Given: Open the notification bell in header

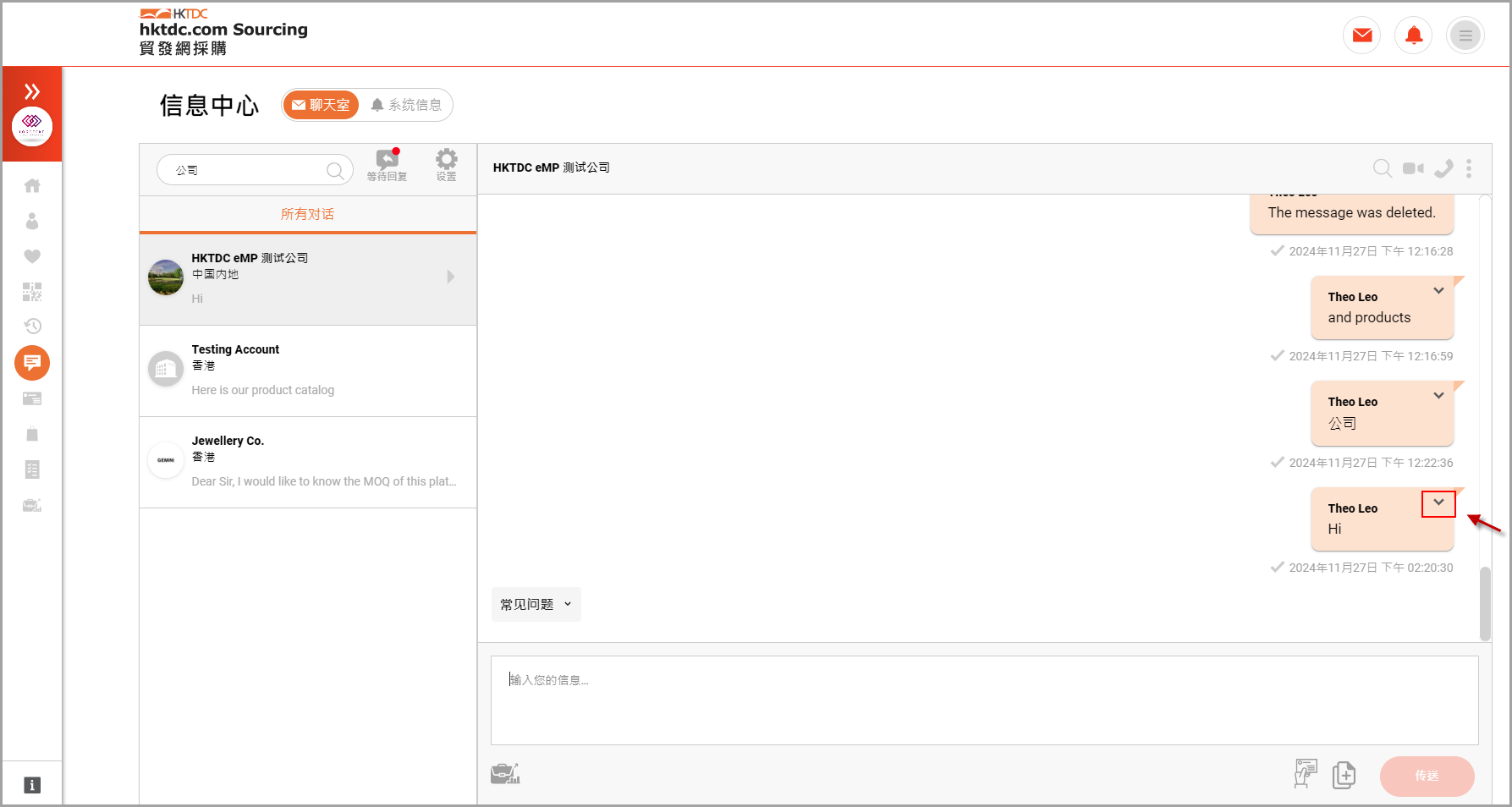Looking at the screenshot, I should pyautogui.click(x=1414, y=36).
